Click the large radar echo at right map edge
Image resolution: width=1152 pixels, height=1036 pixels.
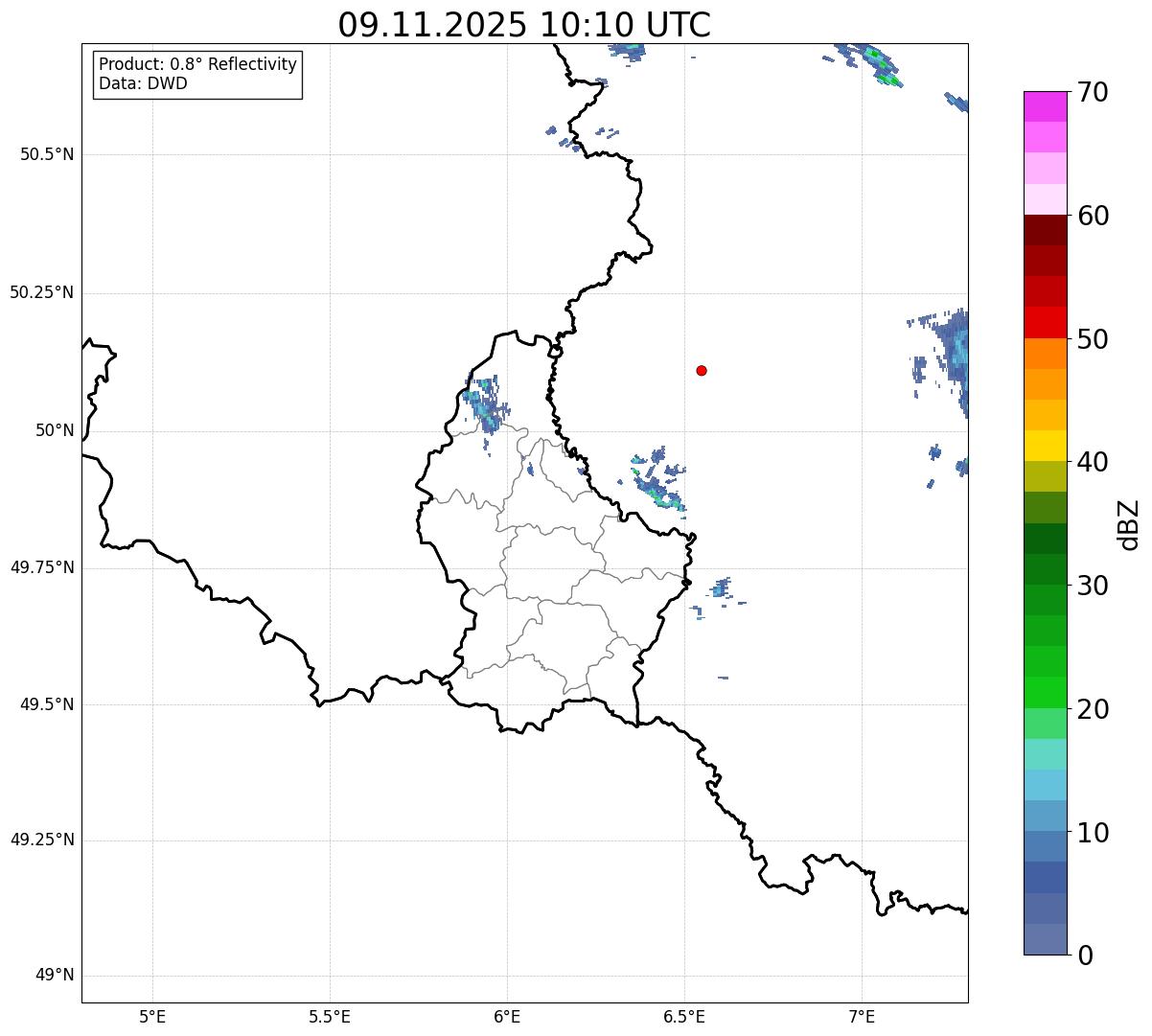pos(951,357)
